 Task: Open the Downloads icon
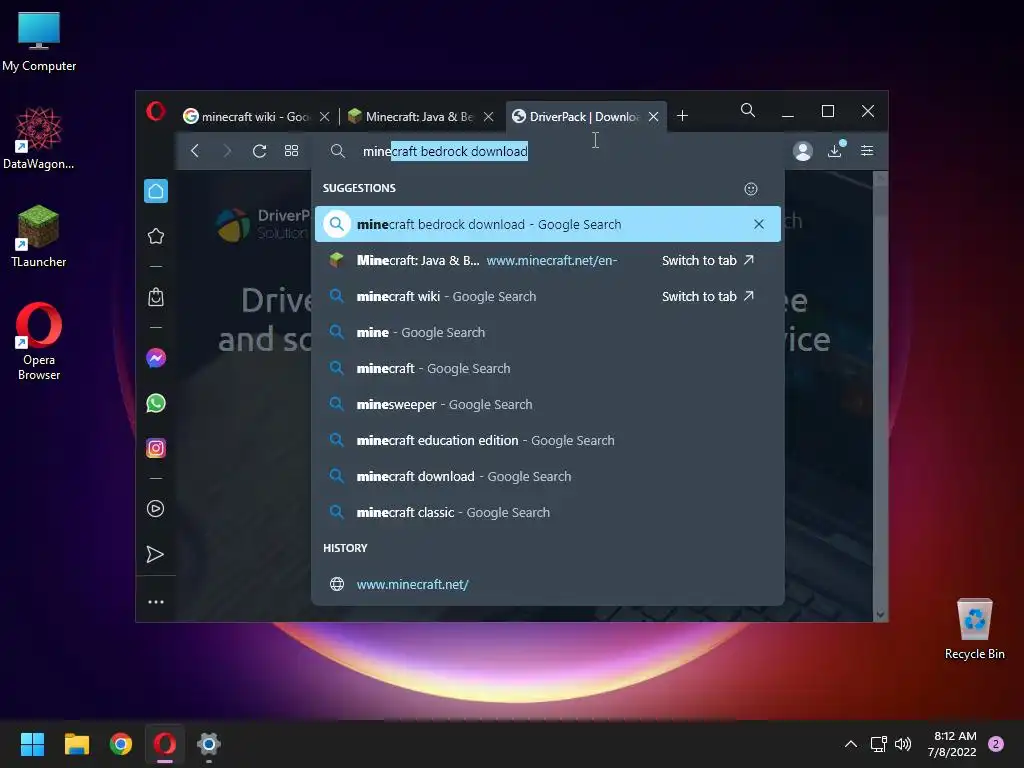coord(835,150)
